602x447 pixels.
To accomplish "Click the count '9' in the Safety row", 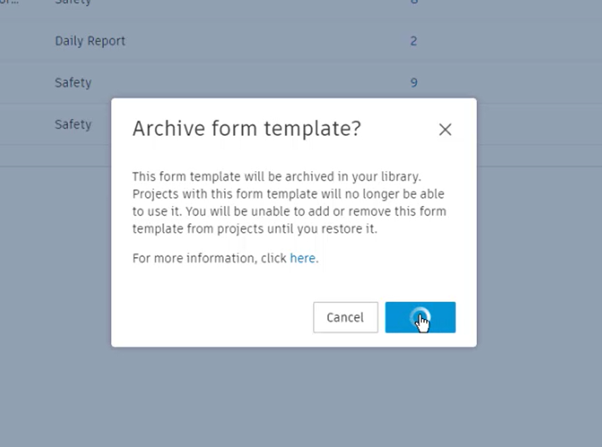I will click(413, 83).
